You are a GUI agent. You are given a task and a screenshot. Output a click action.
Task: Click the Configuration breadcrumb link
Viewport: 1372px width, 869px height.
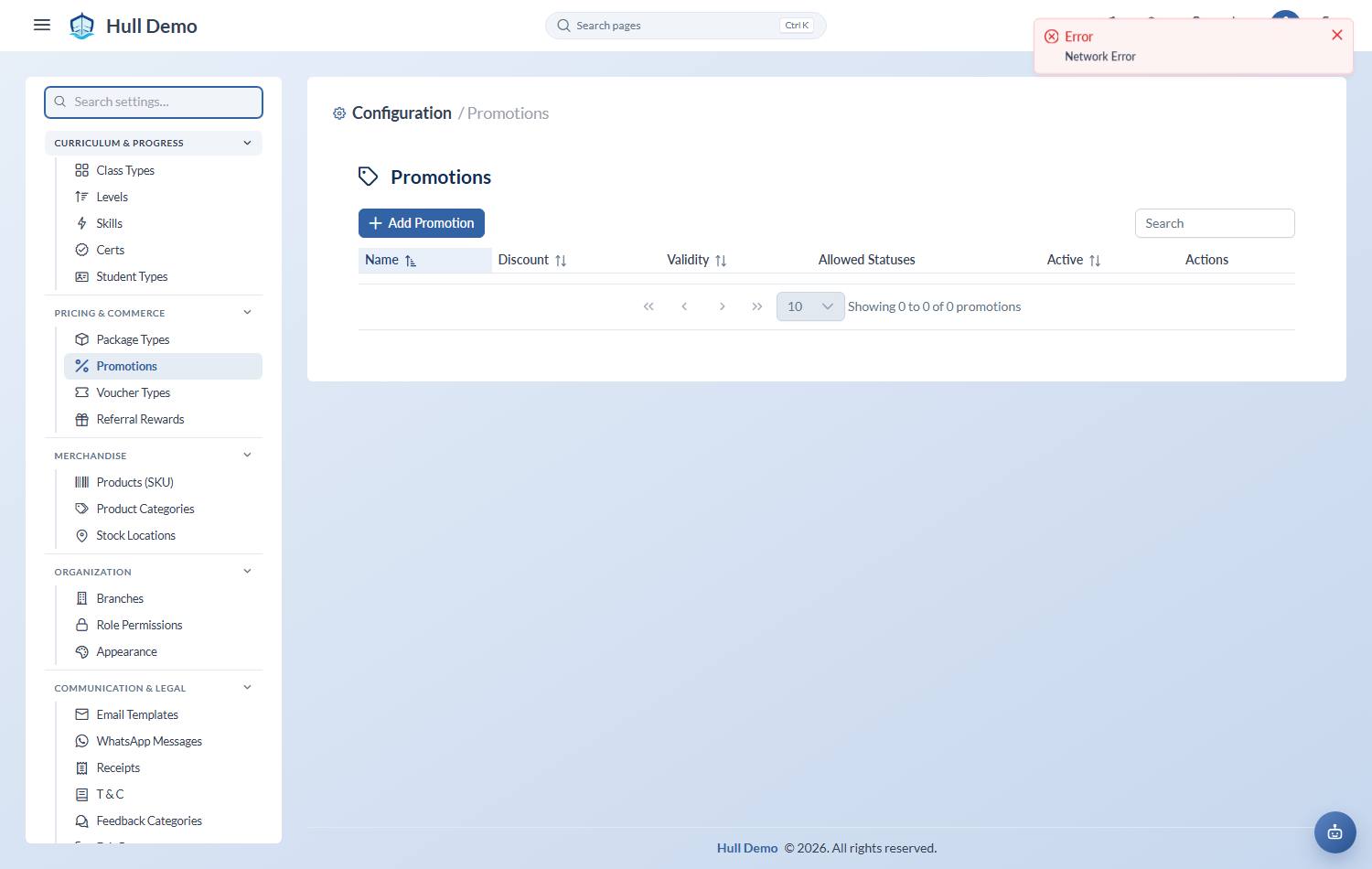402,113
